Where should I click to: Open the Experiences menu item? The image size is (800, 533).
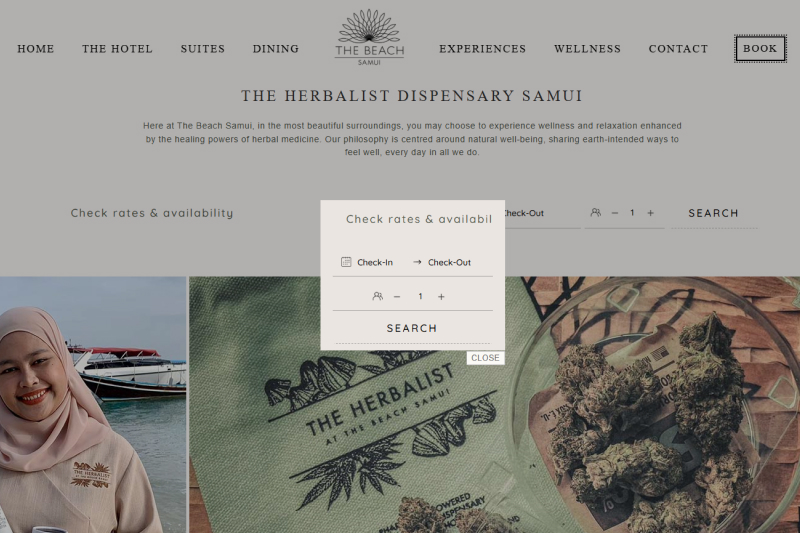click(482, 48)
